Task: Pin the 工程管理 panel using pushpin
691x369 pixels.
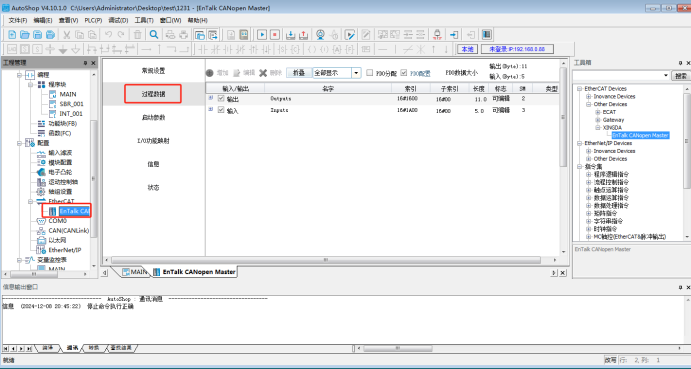Action: tap(85, 63)
